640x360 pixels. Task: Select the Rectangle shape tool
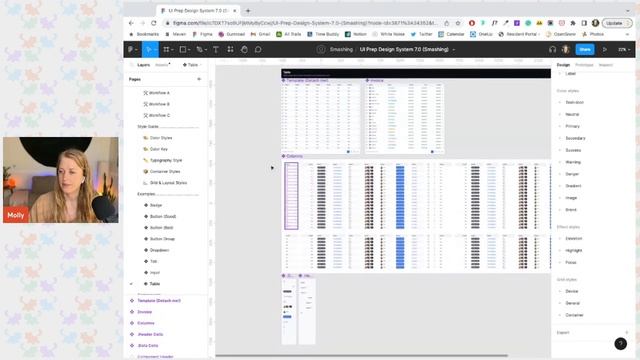pyautogui.click(x=183, y=49)
